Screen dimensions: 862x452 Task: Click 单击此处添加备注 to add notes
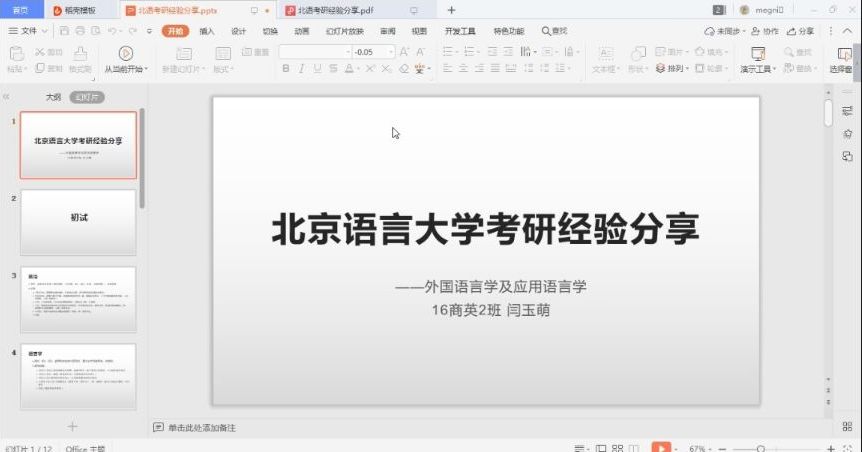coord(201,428)
